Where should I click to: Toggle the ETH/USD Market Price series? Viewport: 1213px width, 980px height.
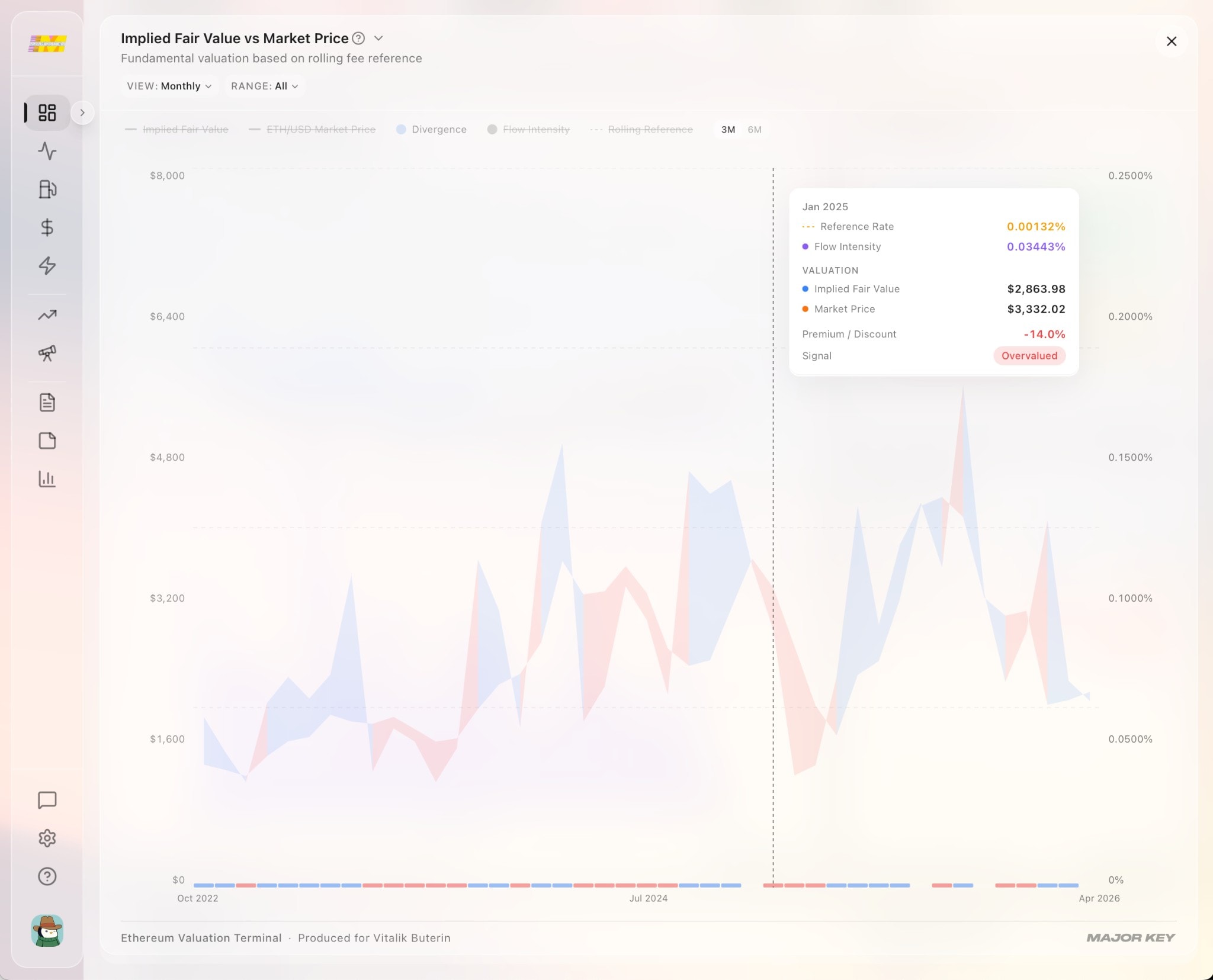point(312,129)
